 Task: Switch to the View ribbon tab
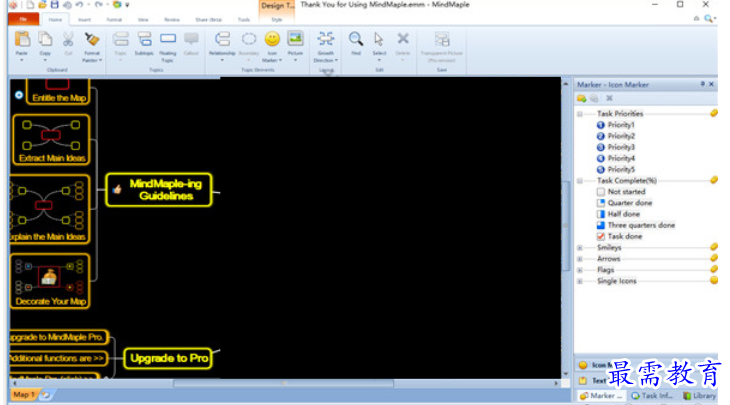click(x=143, y=20)
